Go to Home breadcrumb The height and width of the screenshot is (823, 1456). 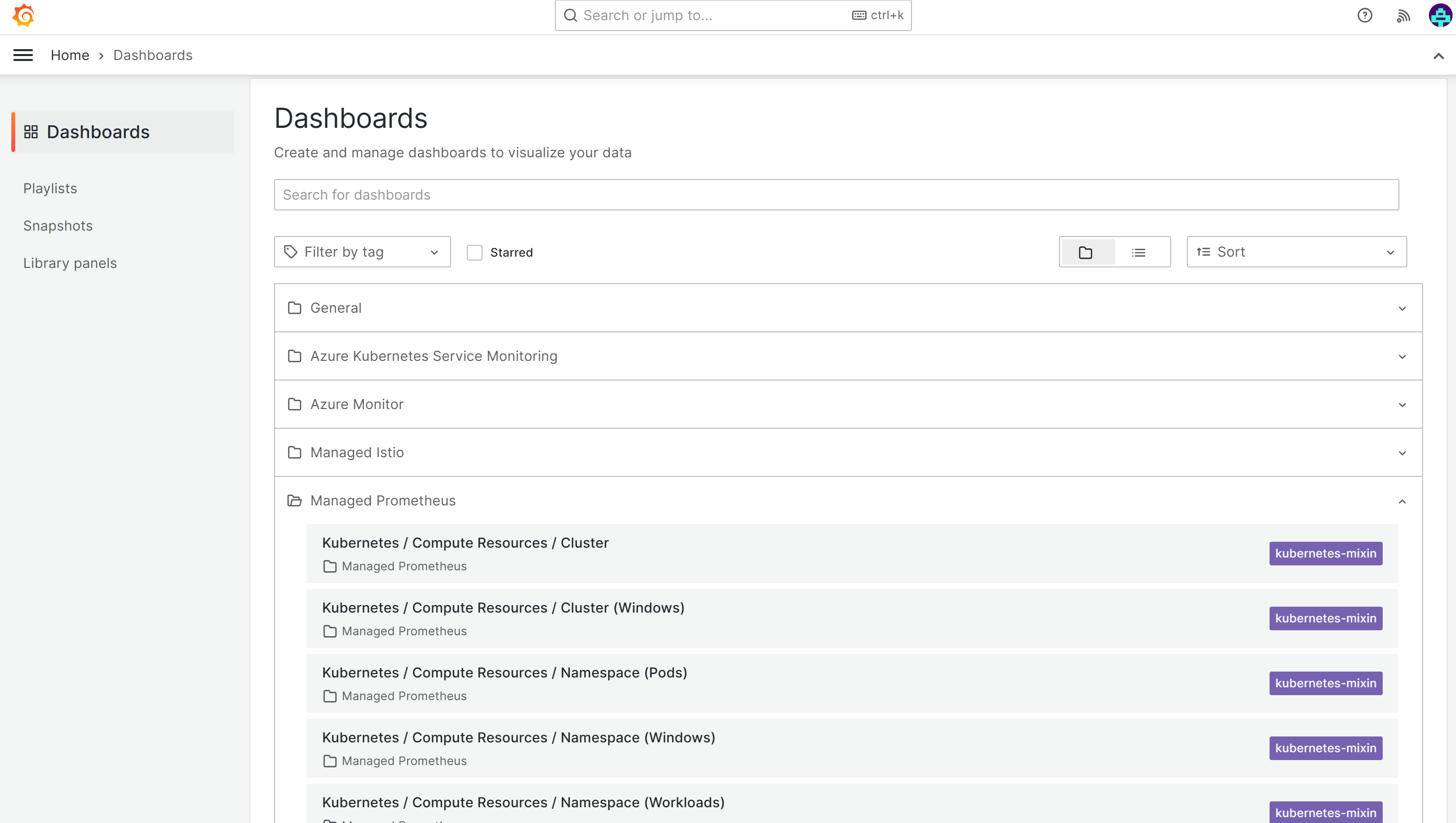pos(70,55)
